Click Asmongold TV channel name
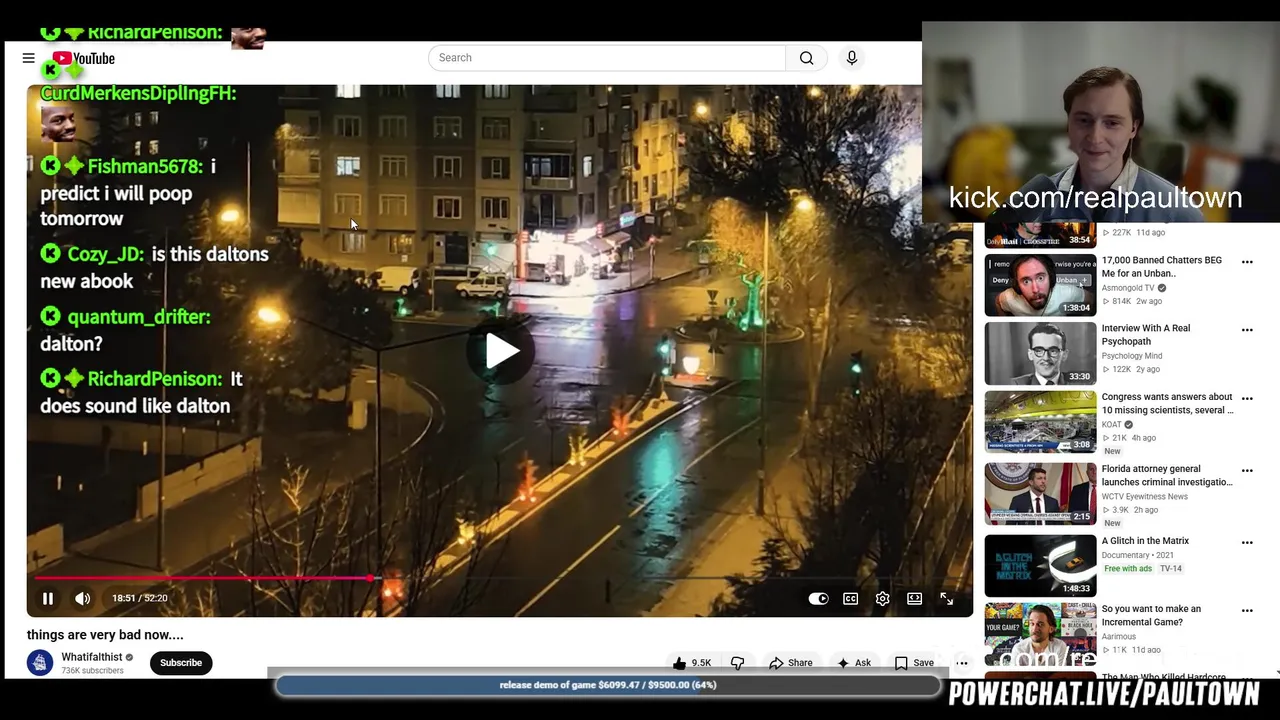Viewport: 1280px width, 720px height. pyautogui.click(x=1128, y=288)
